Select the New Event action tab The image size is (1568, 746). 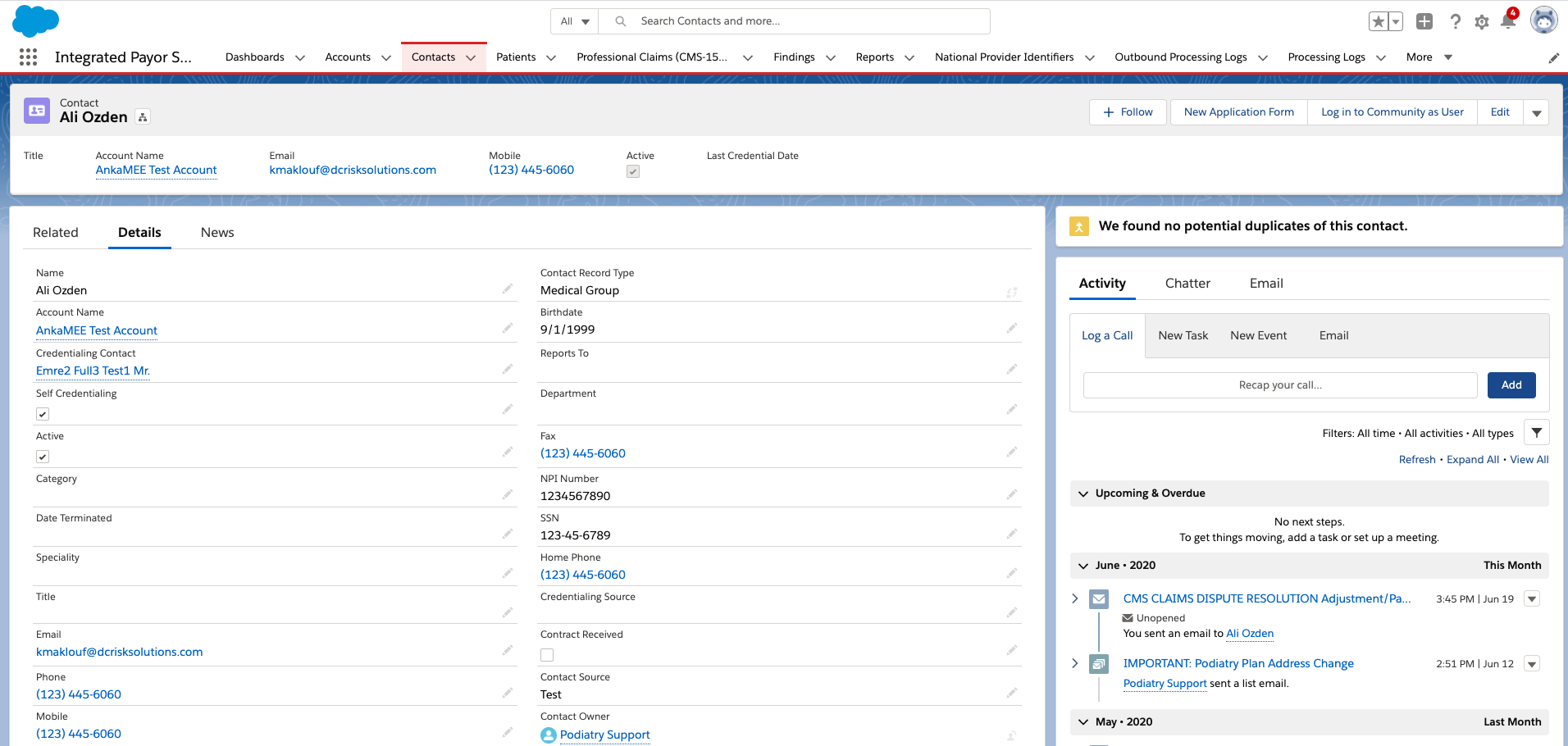[x=1259, y=335]
